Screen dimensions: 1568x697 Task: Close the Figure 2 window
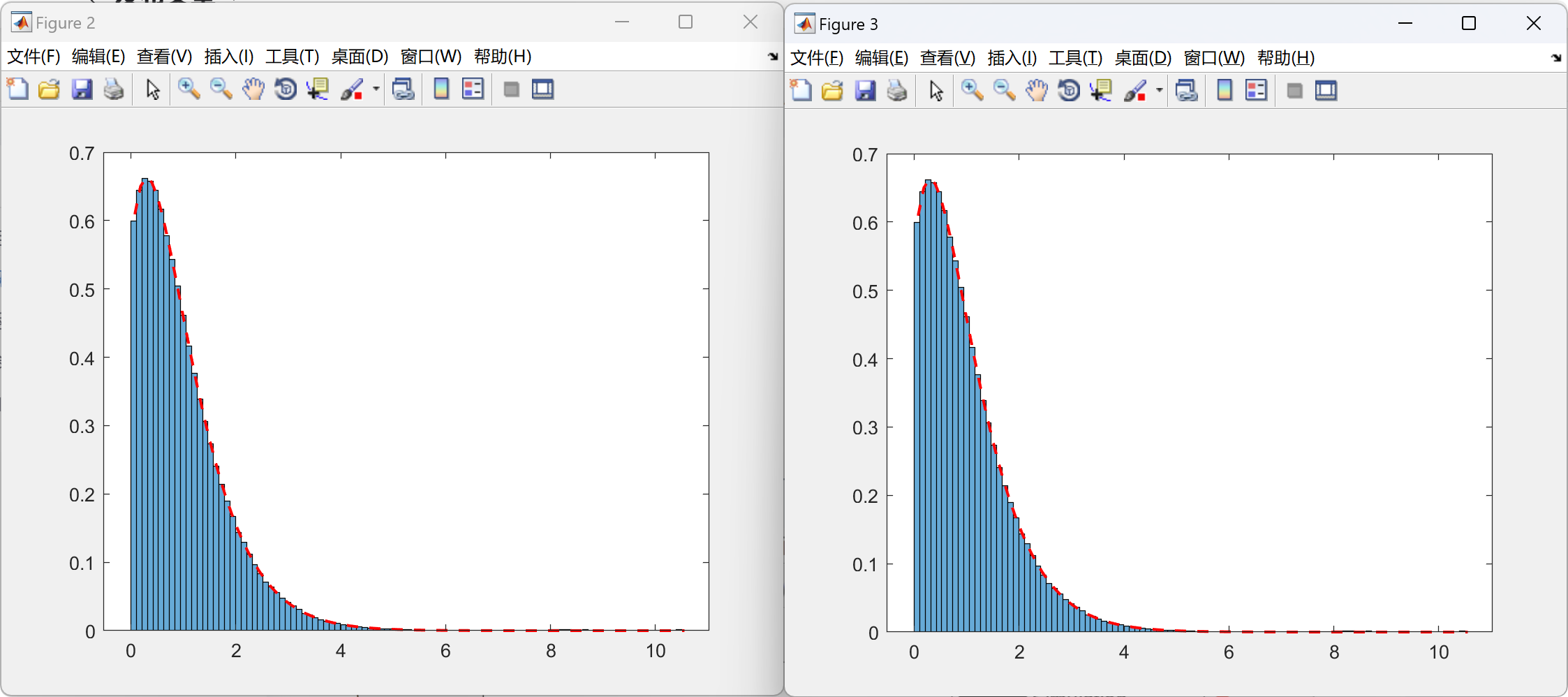pyautogui.click(x=750, y=22)
